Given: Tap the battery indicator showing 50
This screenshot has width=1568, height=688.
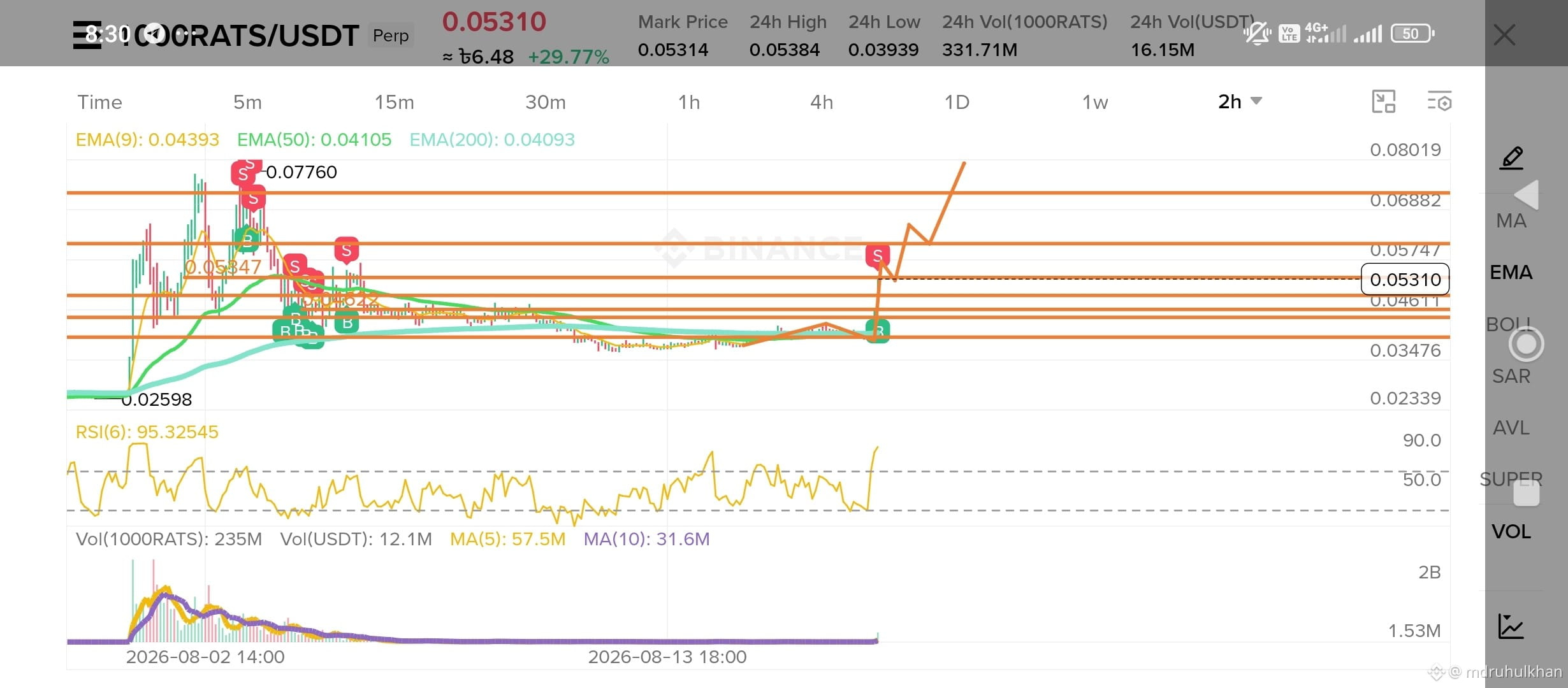Looking at the screenshot, I should 1412,33.
